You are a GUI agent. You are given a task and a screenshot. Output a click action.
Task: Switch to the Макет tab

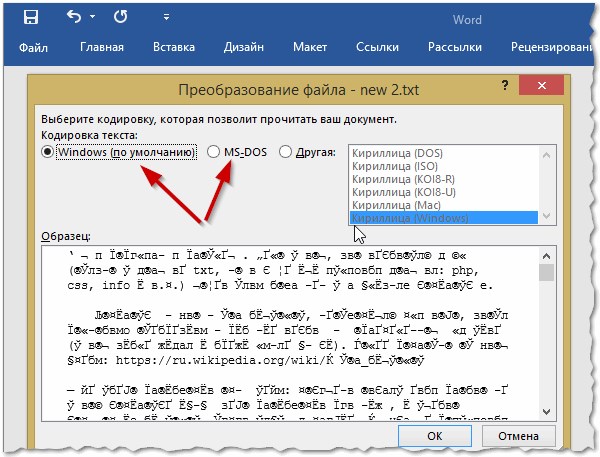[310, 47]
